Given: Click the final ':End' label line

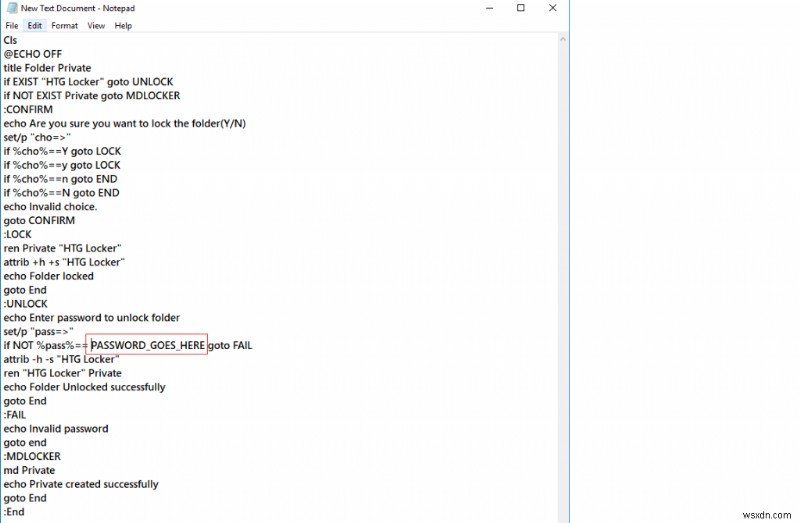Looking at the screenshot, I should (14, 512).
